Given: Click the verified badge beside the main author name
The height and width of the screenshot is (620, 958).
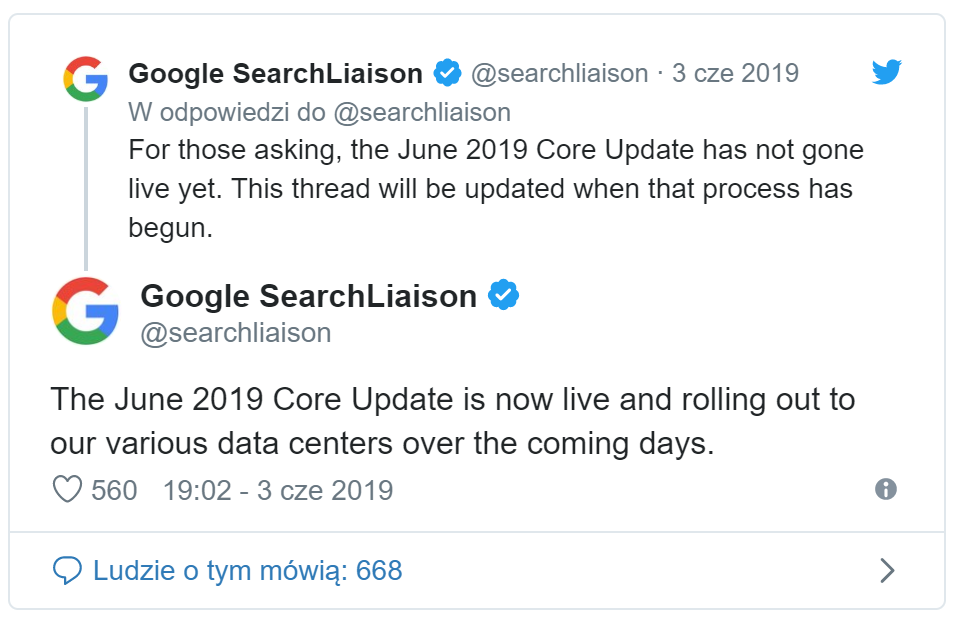Looking at the screenshot, I should point(503,296).
